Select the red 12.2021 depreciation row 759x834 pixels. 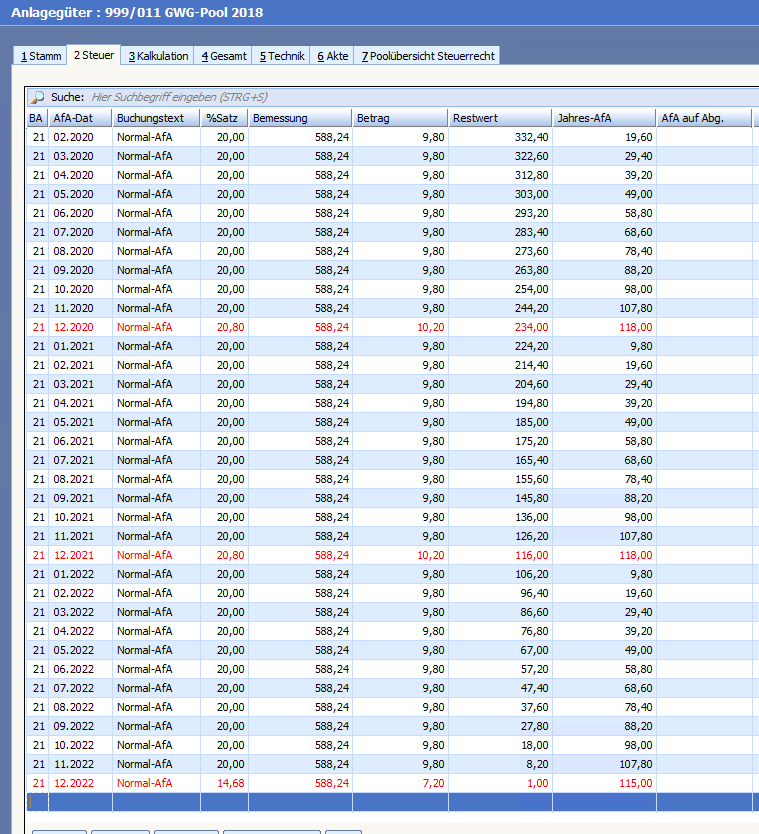tap(300, 555)
